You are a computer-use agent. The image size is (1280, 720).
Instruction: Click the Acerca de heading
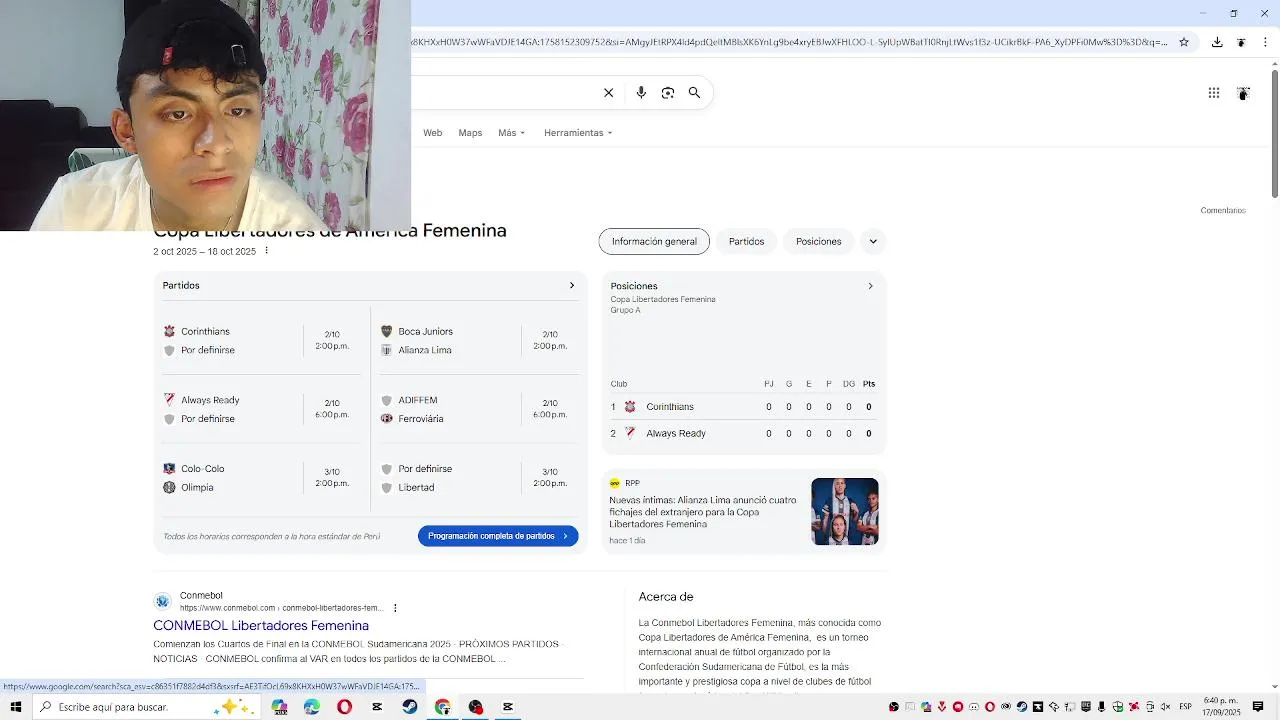(666, 597)
